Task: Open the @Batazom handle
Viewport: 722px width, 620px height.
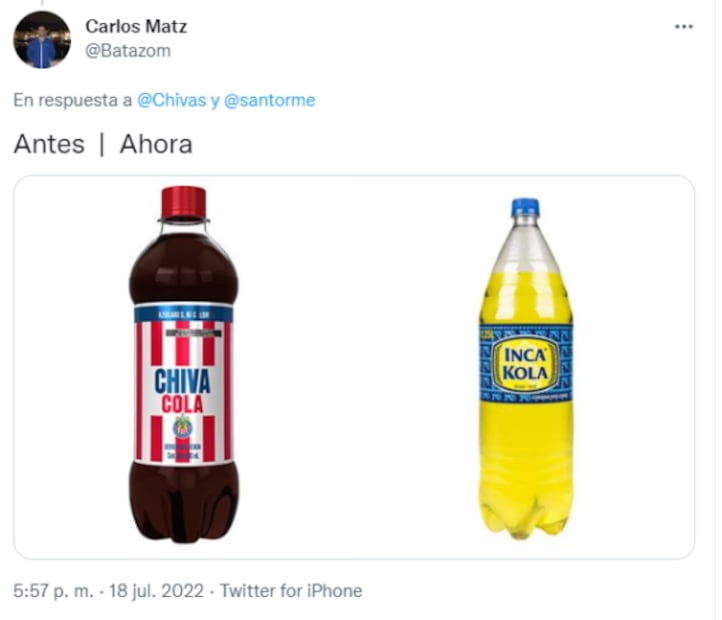Action: click(128, 51)
